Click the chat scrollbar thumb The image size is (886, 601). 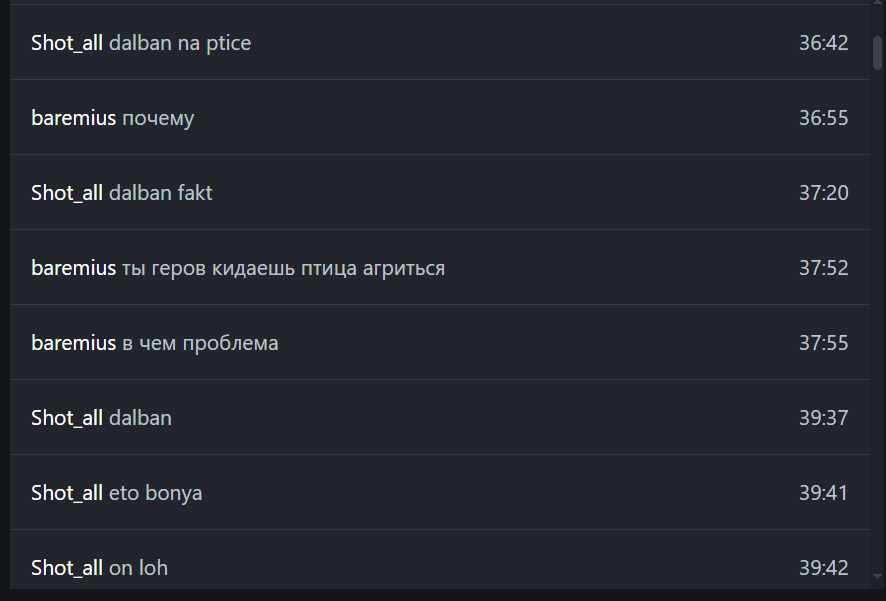pyautogui.click(x=877, y=52)
